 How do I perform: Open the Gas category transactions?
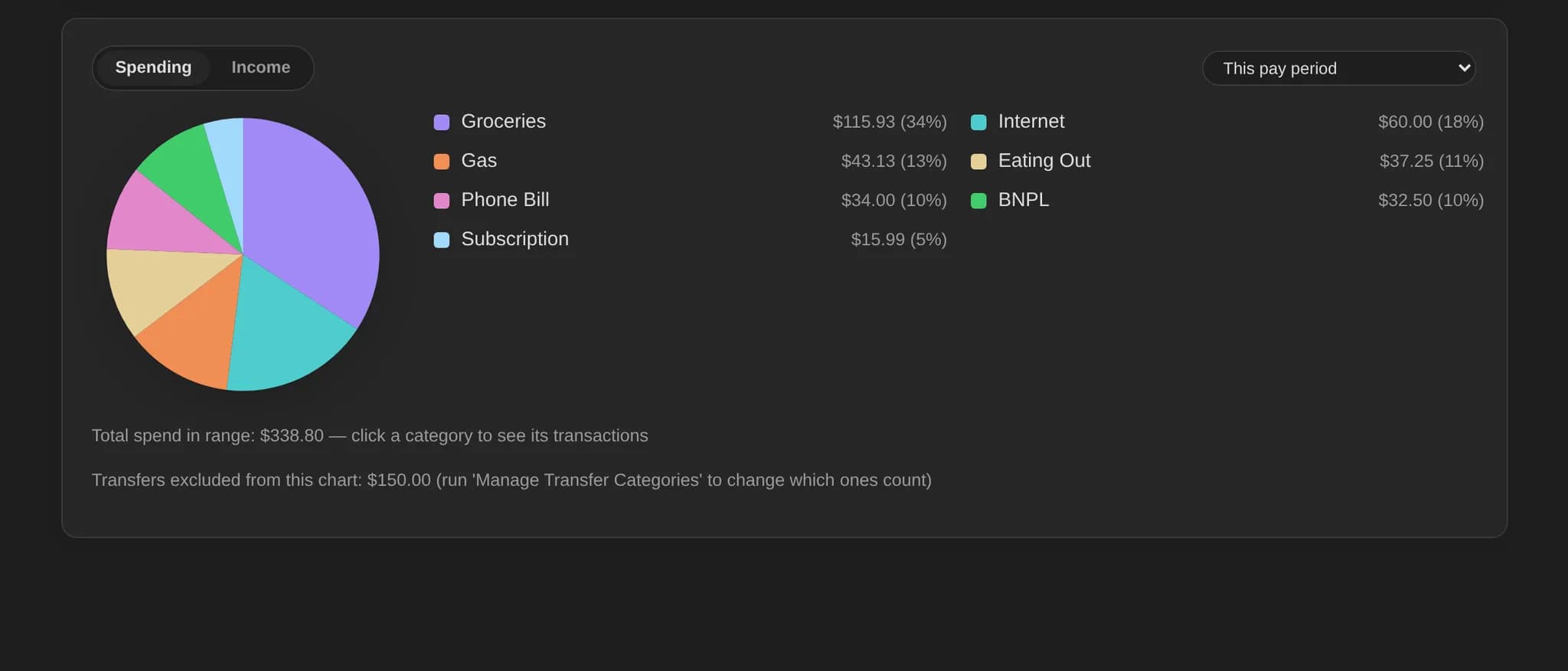tap(690, 161)
